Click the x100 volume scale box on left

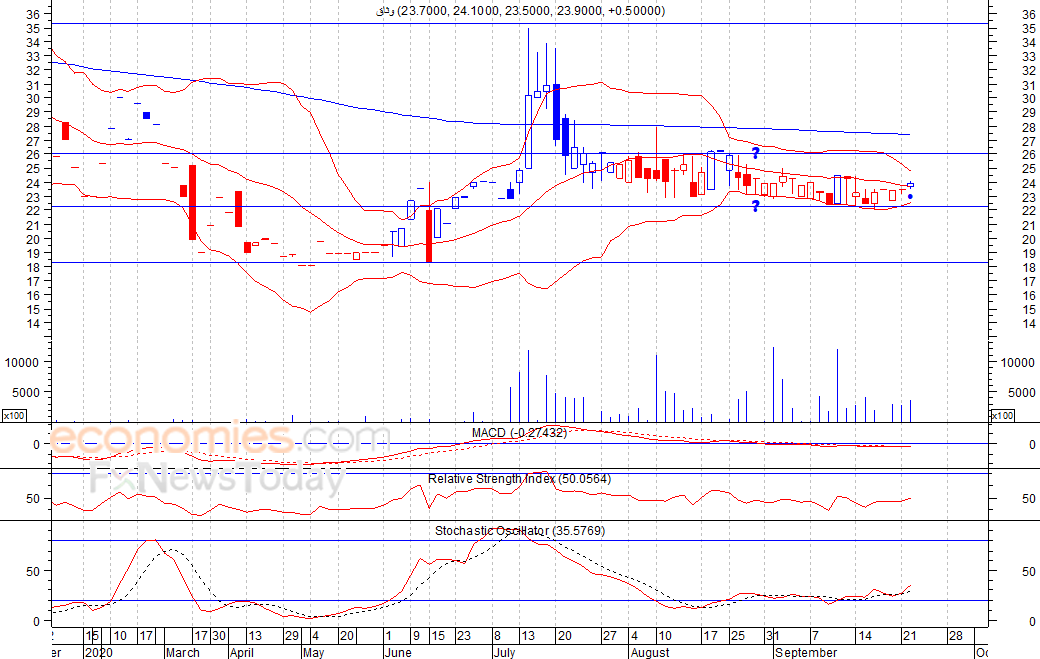coord(13,415)
